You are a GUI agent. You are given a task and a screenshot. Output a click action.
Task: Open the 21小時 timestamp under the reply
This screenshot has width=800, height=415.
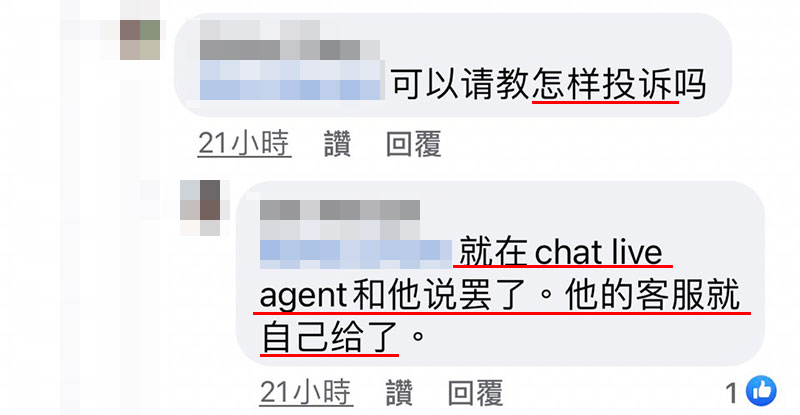[306, 392]
